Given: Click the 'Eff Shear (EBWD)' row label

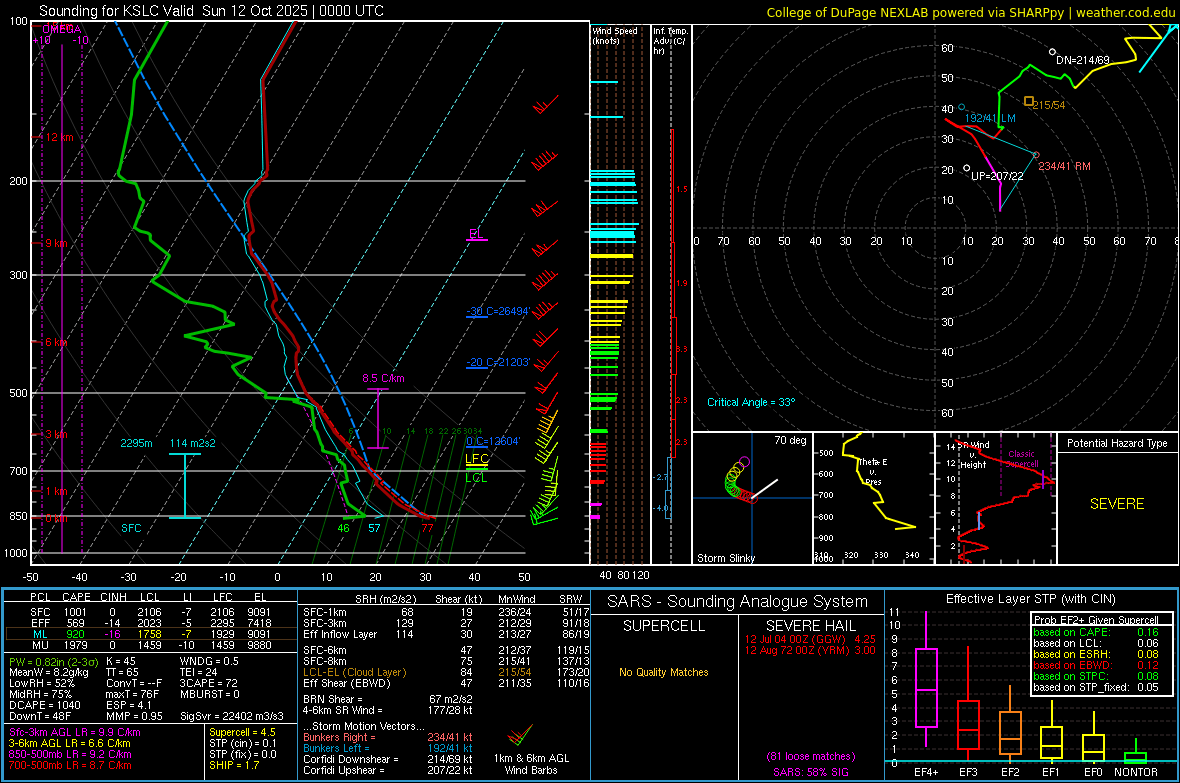Looking at the screenshot, I should 347,683.
